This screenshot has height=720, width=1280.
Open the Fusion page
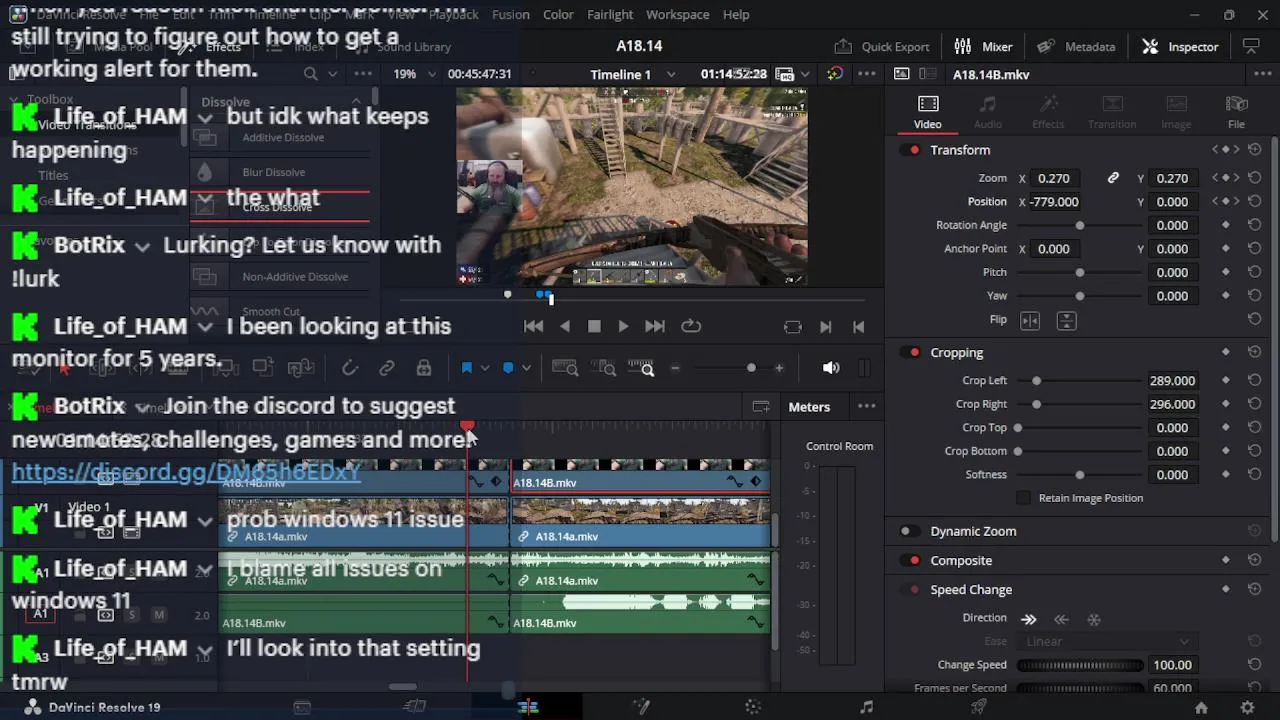pyautogui.click(x=641, y=707)
